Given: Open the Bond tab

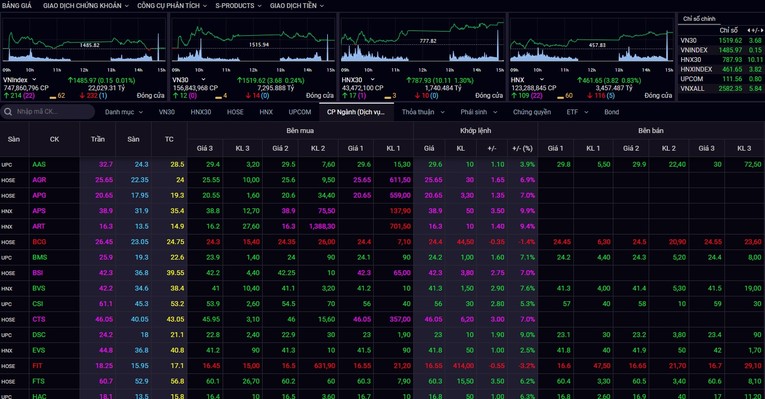Looking at the screenshot, I should pos(611,112).
